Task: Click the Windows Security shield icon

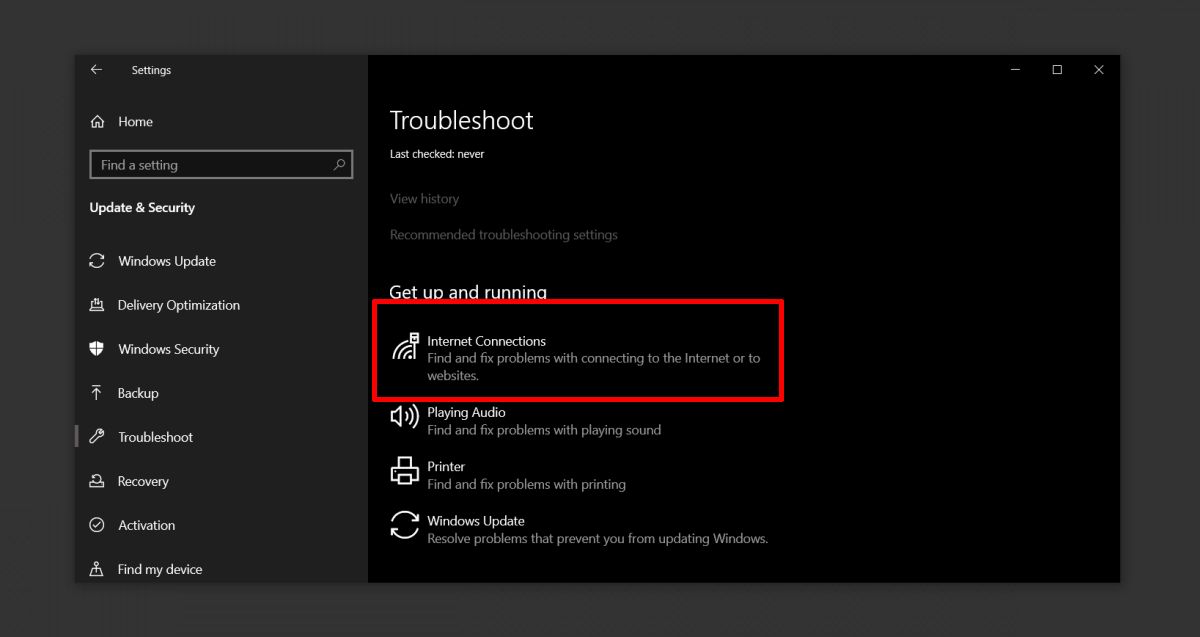Action: pyautogui.click(x=97, y=349)
